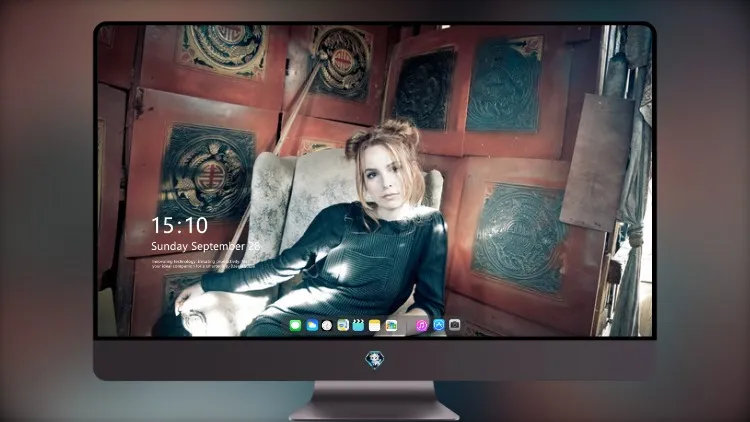Screen dimensions: 750x422
Task: Open the yellow Notes app
Action: pos(375,325)
